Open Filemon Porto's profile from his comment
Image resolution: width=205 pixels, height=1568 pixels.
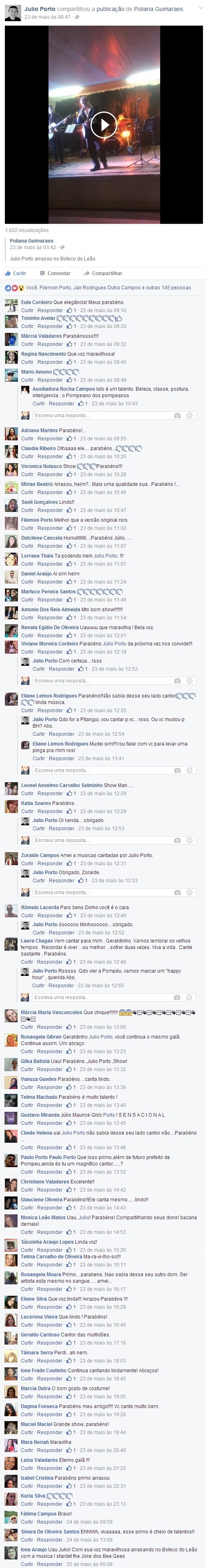37,520
